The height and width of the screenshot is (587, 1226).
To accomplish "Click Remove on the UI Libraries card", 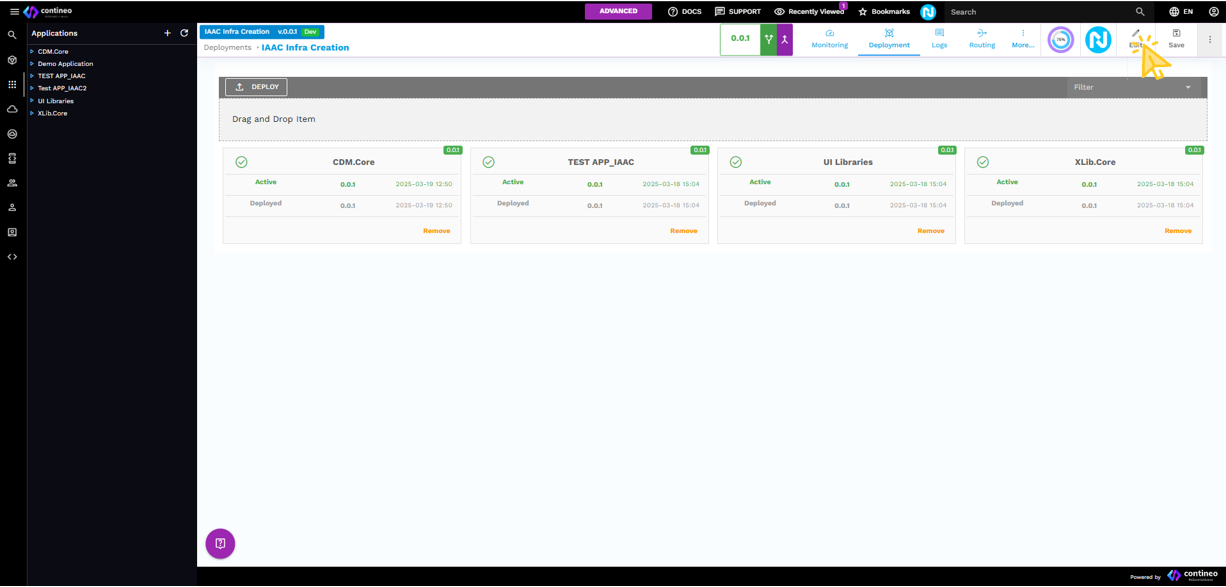I will click(x=930, y=231).
